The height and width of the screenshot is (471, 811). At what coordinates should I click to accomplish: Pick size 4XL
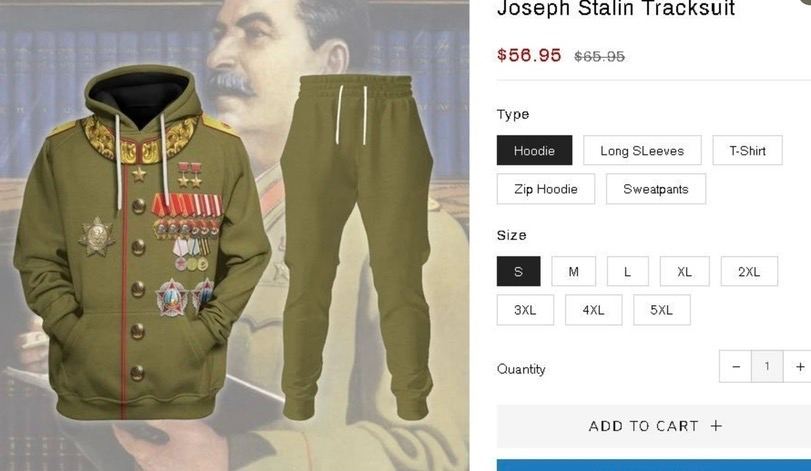click(x=593, y=310)
